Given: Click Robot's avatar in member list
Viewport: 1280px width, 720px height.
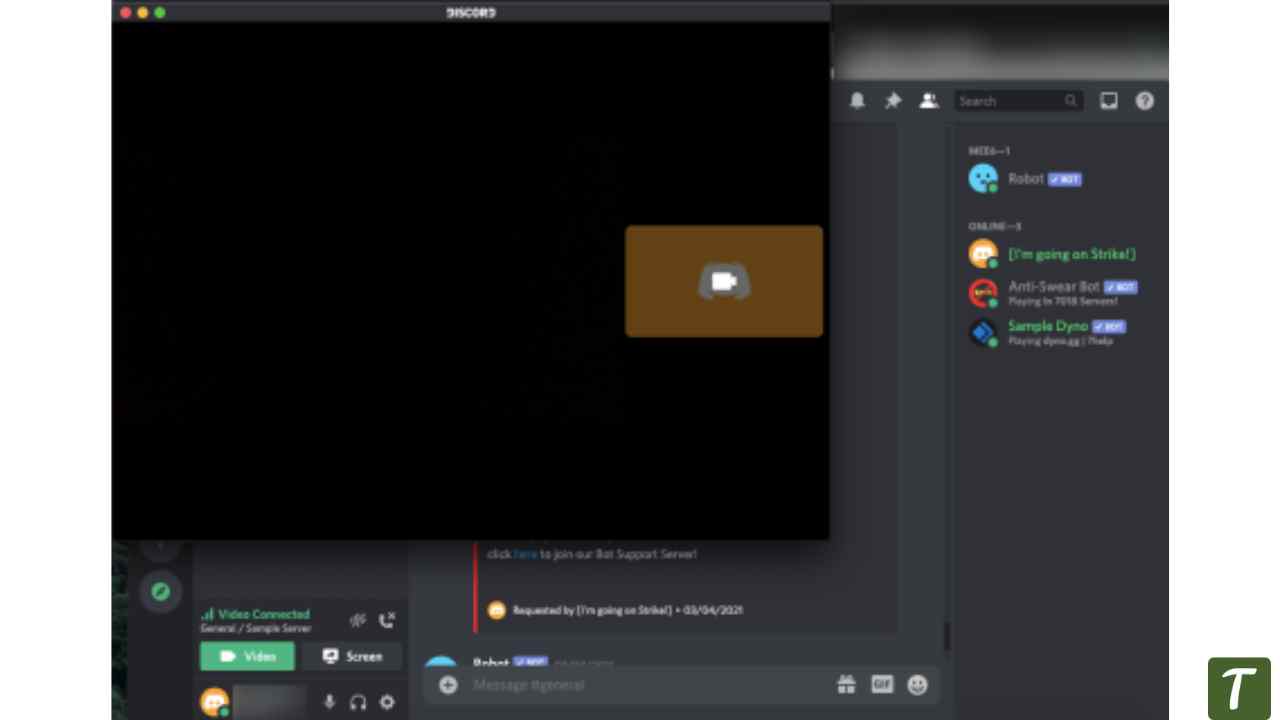Looking at the screenshot, I should (x=983, y=179).
